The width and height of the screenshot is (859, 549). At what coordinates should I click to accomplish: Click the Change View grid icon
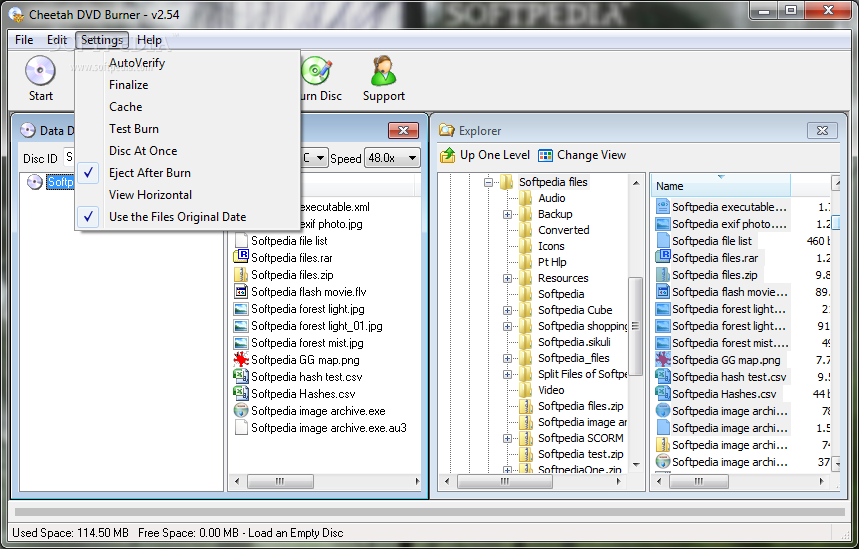click(x=545, y=156)
